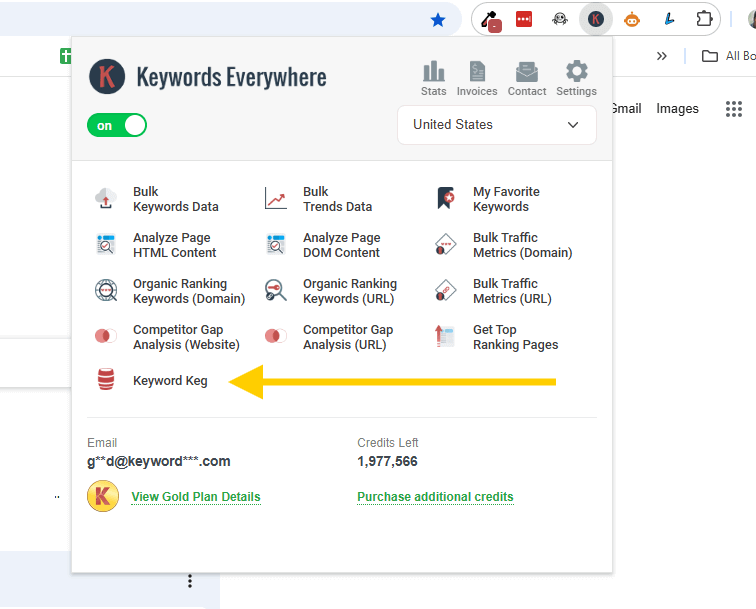The image size is (756, 609).
Task: Click the gold K plan badge
Action: [103, 496]
